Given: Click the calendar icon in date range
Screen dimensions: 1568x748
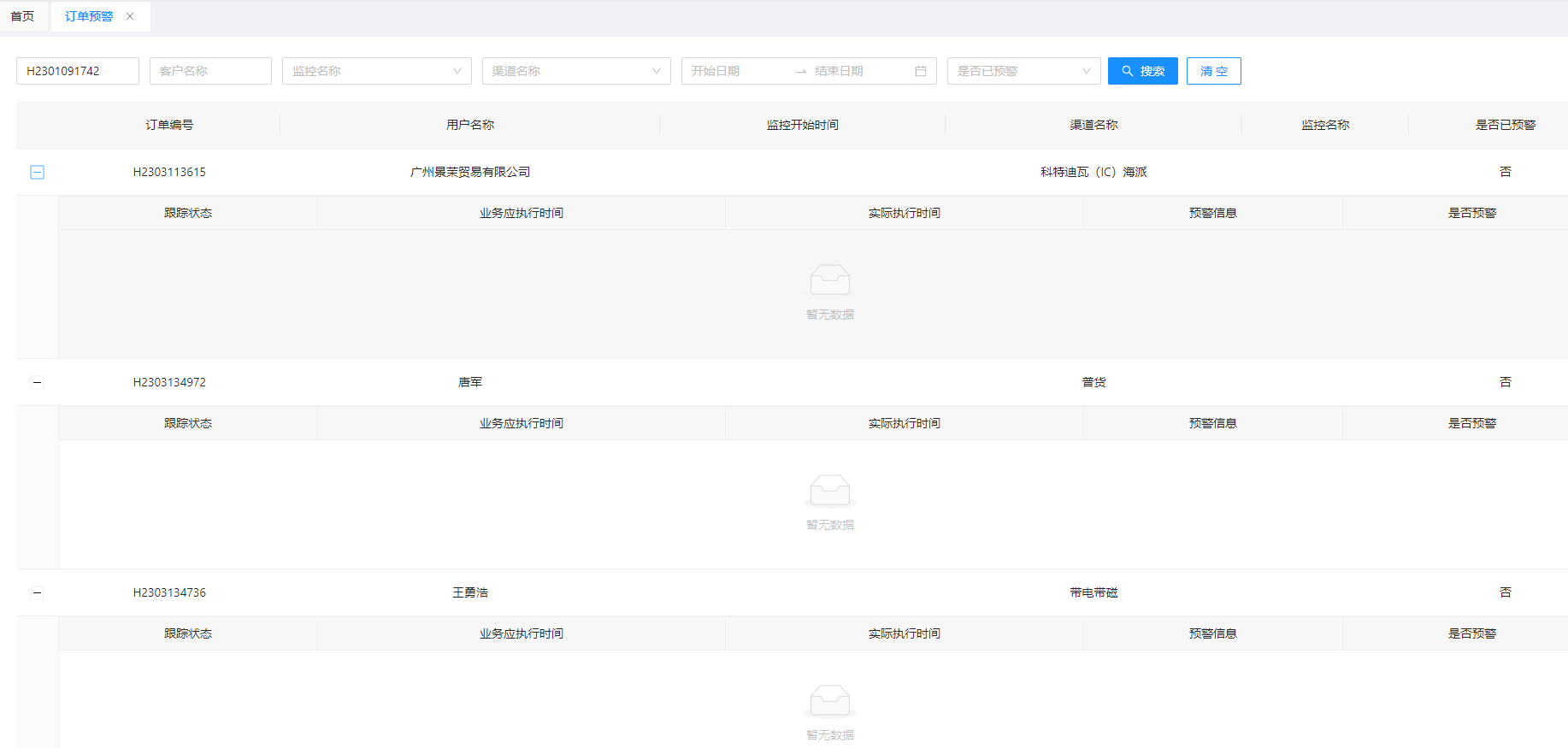Looking at the screenshot, I should click(921, 71).
